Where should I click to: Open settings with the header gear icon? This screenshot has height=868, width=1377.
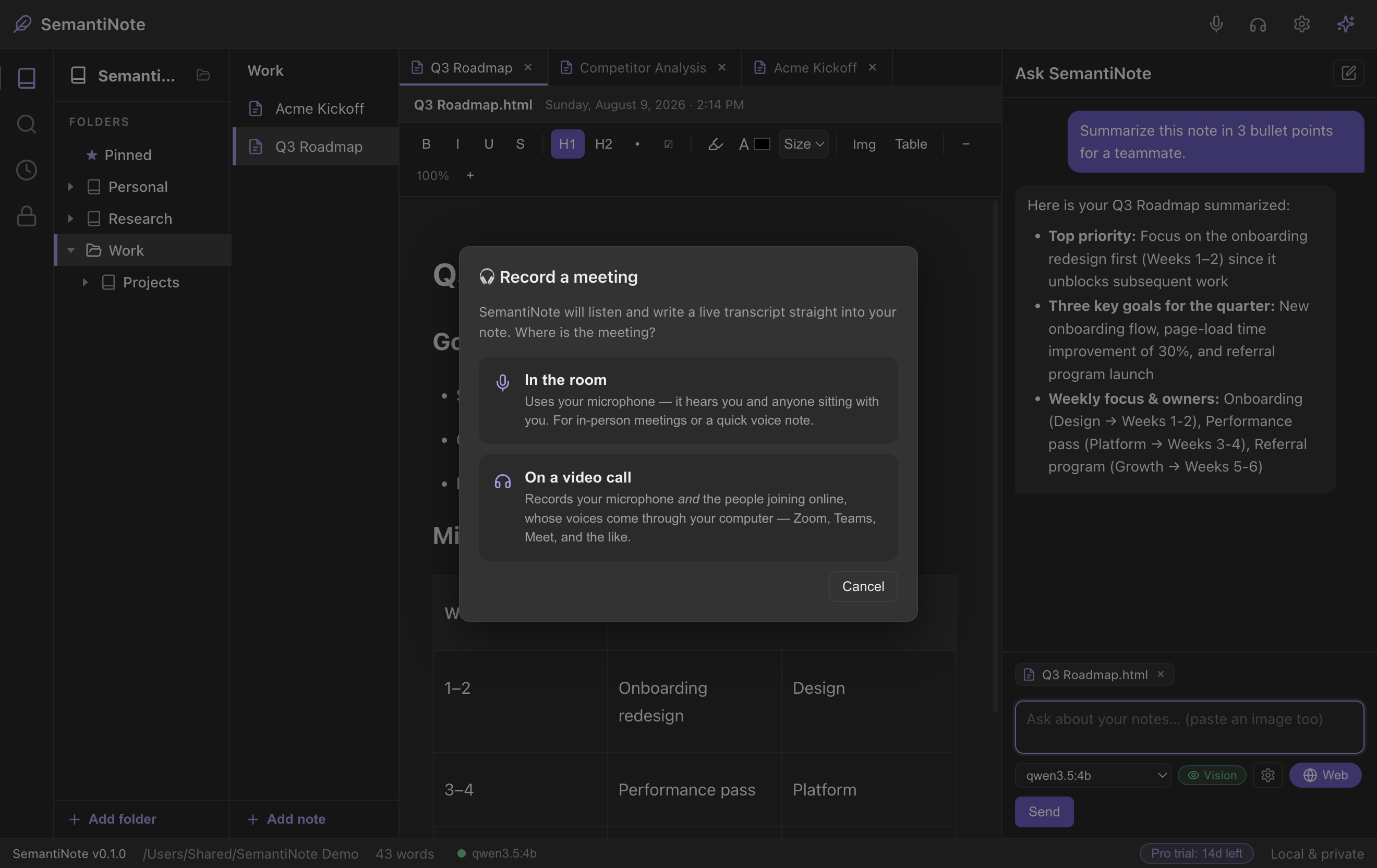pos(1301,24)
